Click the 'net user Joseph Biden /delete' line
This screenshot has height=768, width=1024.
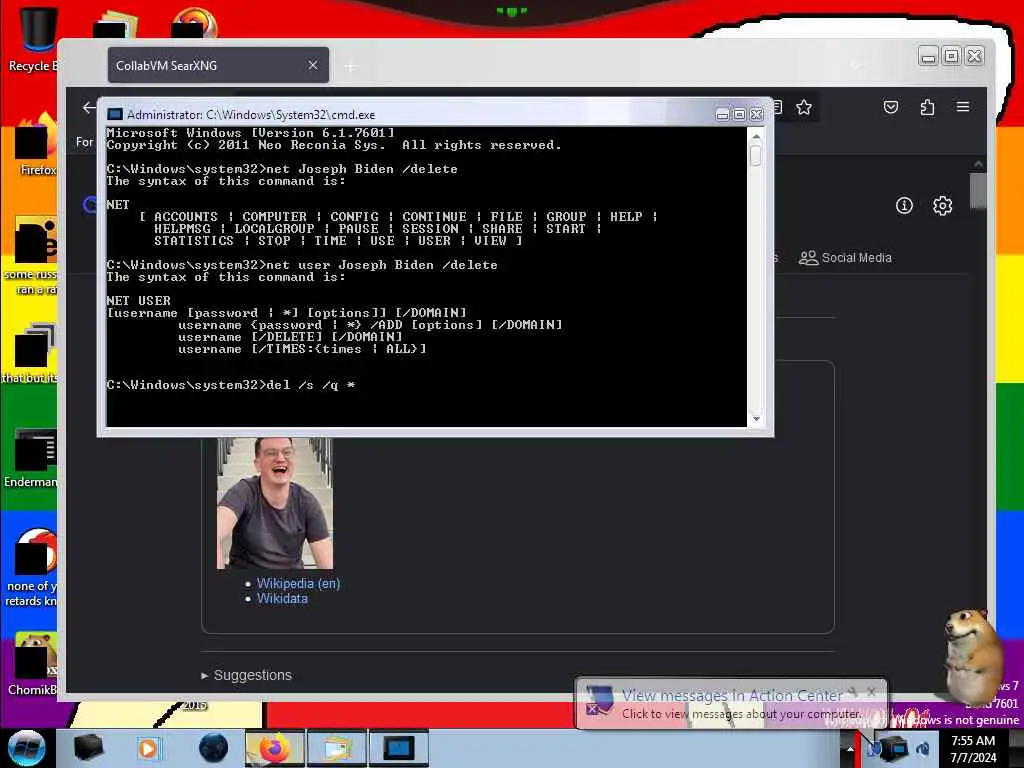(302, 264)
